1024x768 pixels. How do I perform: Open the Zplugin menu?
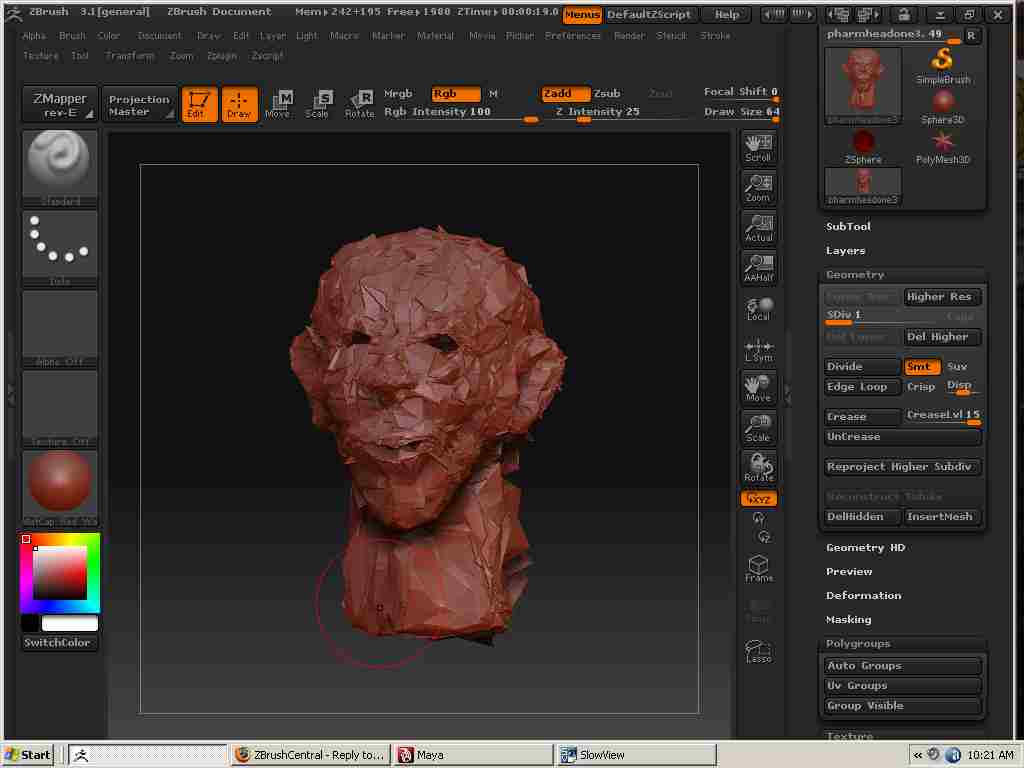[x=222, y=56]
